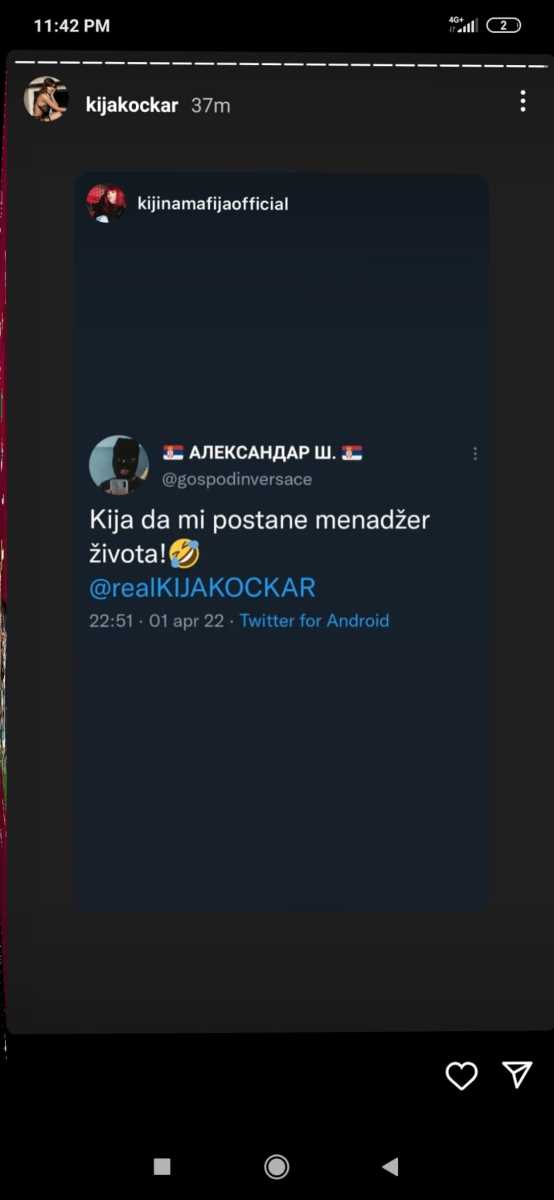Tap kijinamafijaofficial avatar

click(106, 203)
